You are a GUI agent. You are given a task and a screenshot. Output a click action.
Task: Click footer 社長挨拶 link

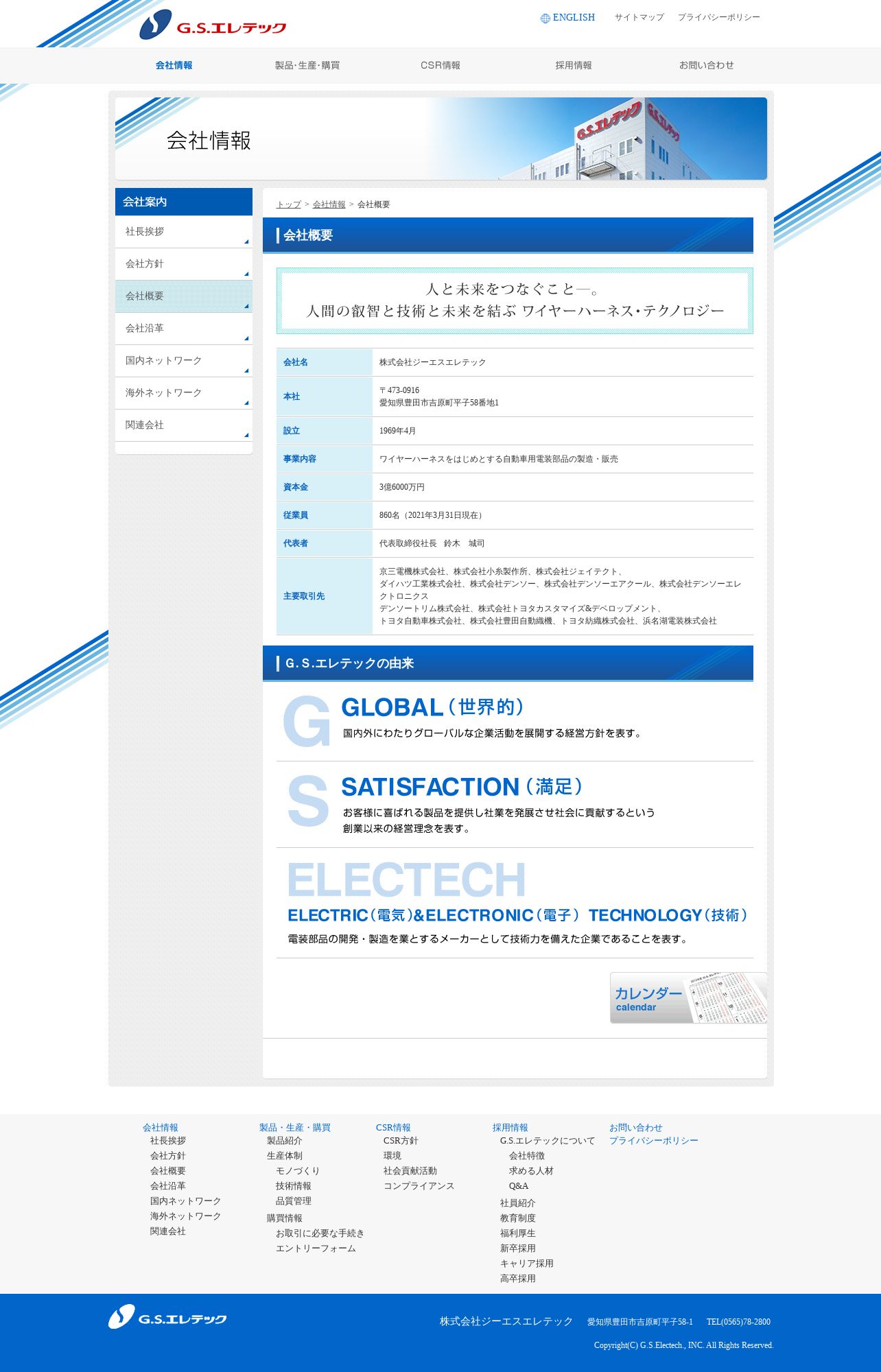pos(168,1141)
